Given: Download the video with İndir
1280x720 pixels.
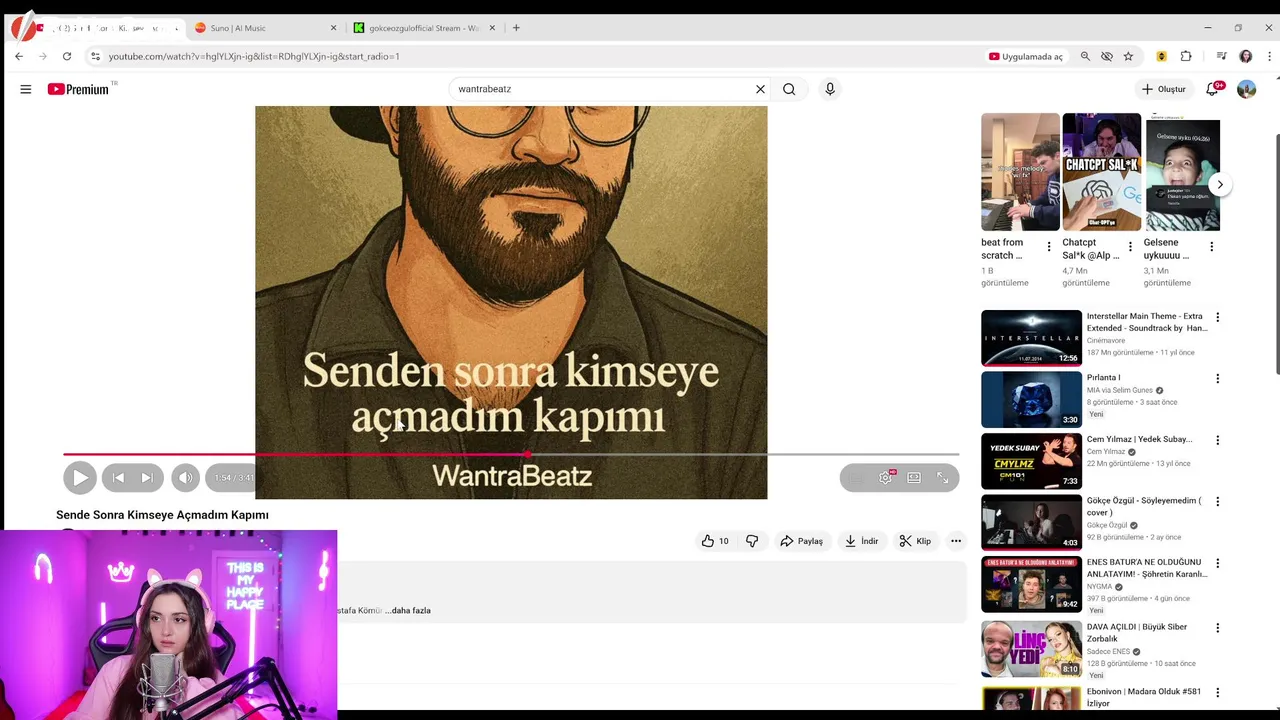Looking at the screenshot, I should tap(861, 541).
